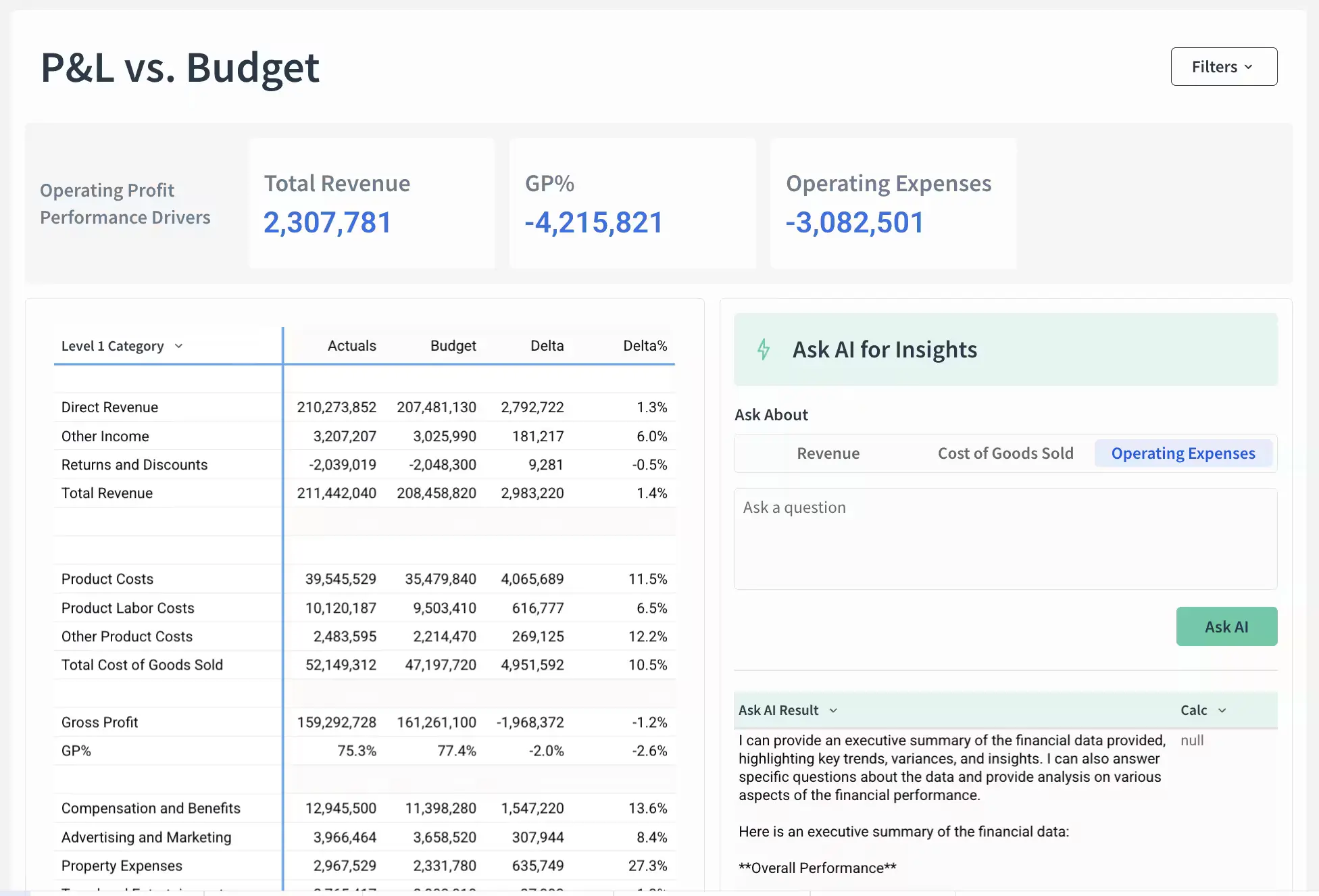The height and width of the screenshot is (896, 1319).
Task: Select the Revenue tab
Action: (828, 453)
